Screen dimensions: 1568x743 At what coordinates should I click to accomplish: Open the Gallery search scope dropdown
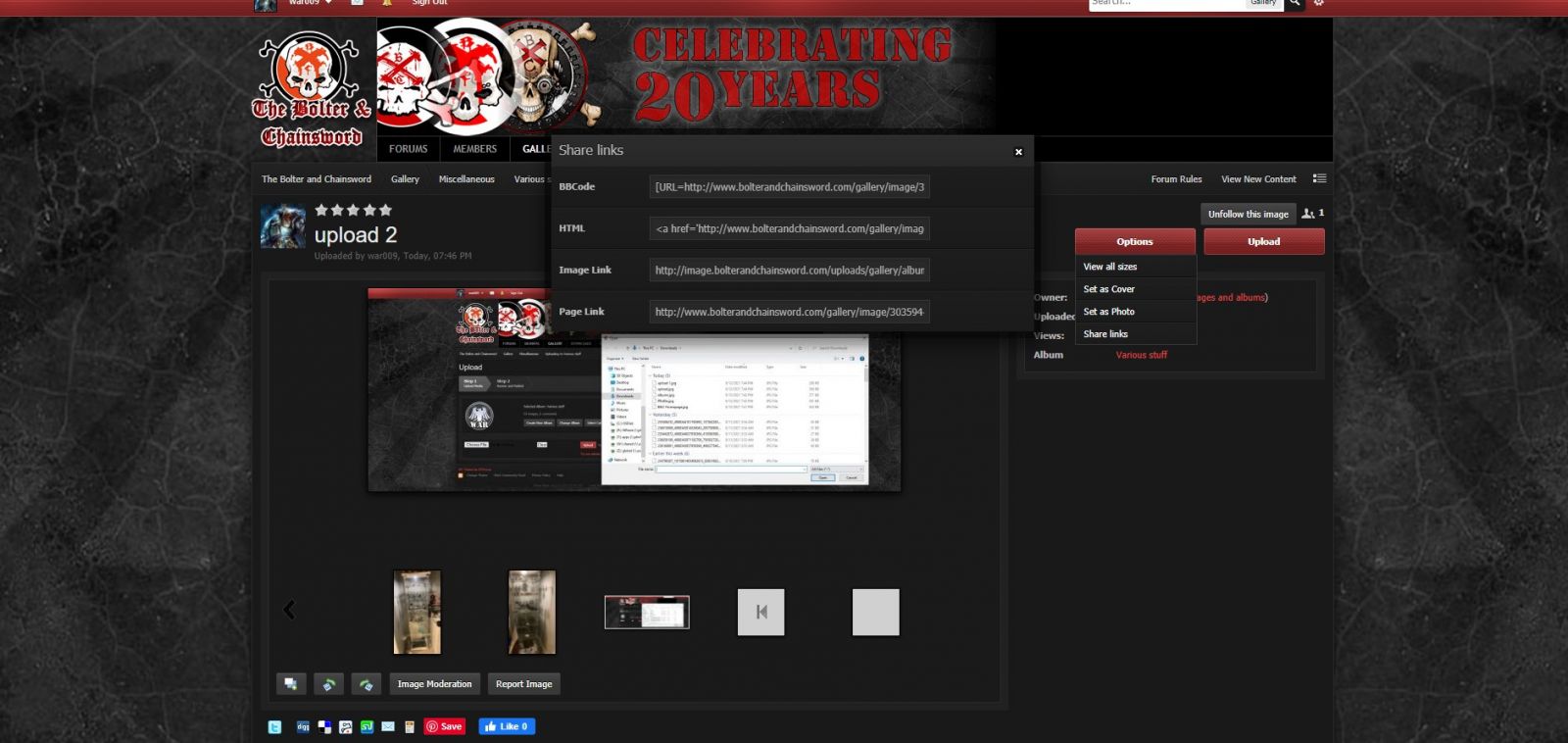[x=1263, y=3]
